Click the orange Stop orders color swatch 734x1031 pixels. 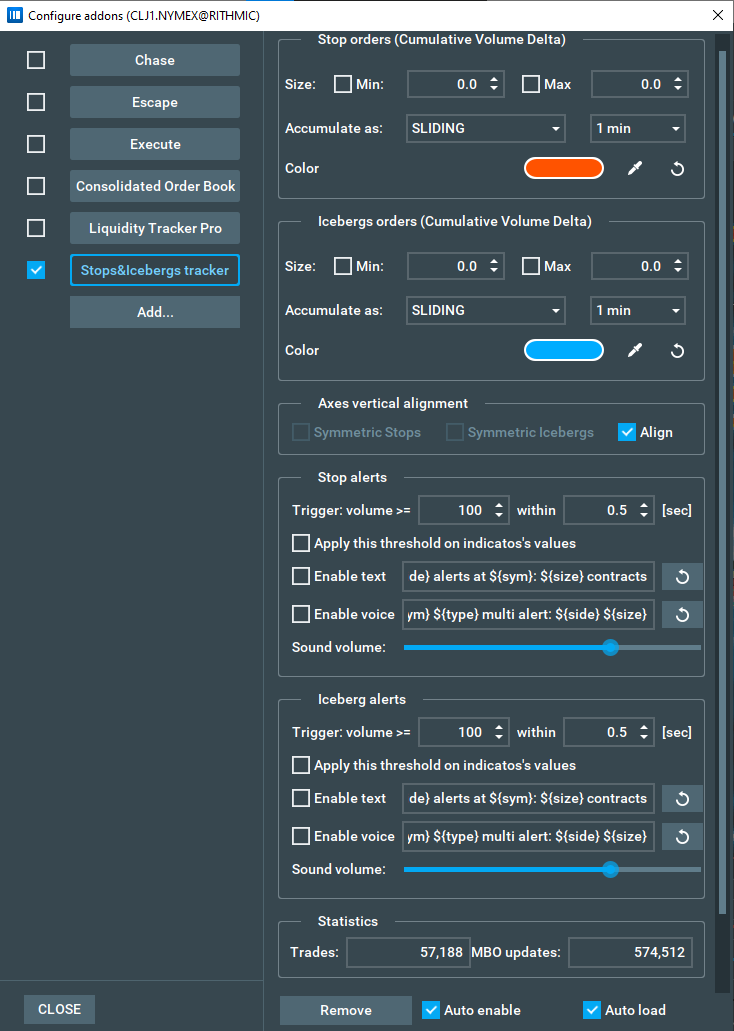pyautogui.click(x=564, y=169)
